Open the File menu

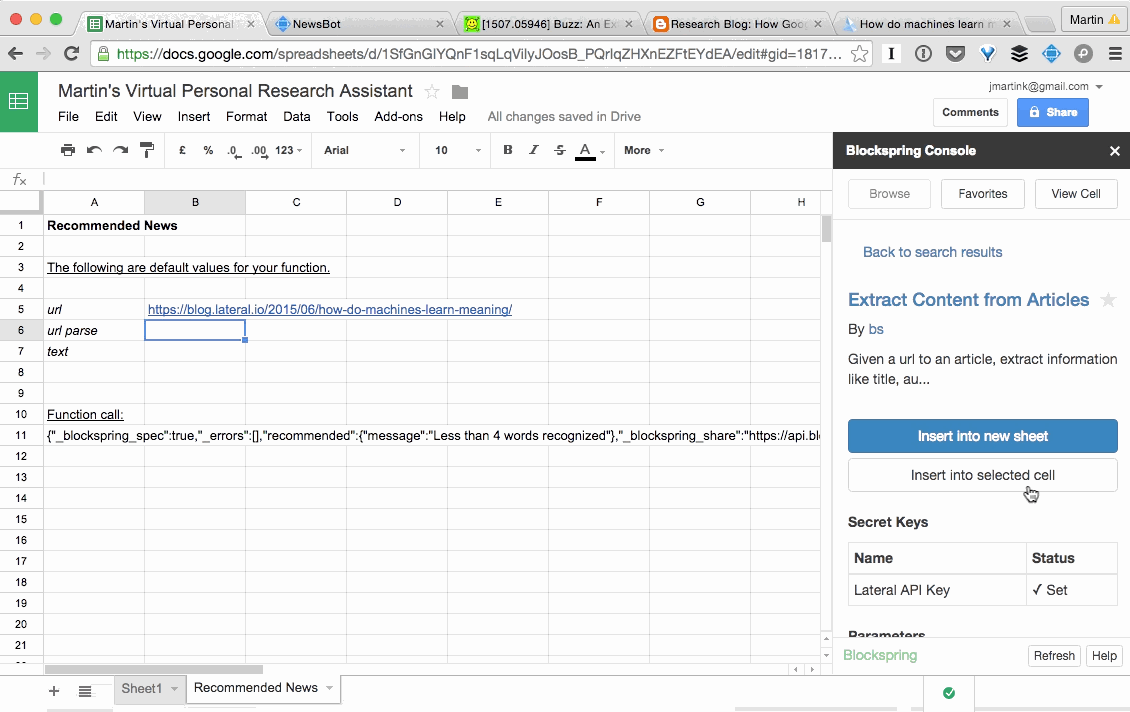coord(68,117)
